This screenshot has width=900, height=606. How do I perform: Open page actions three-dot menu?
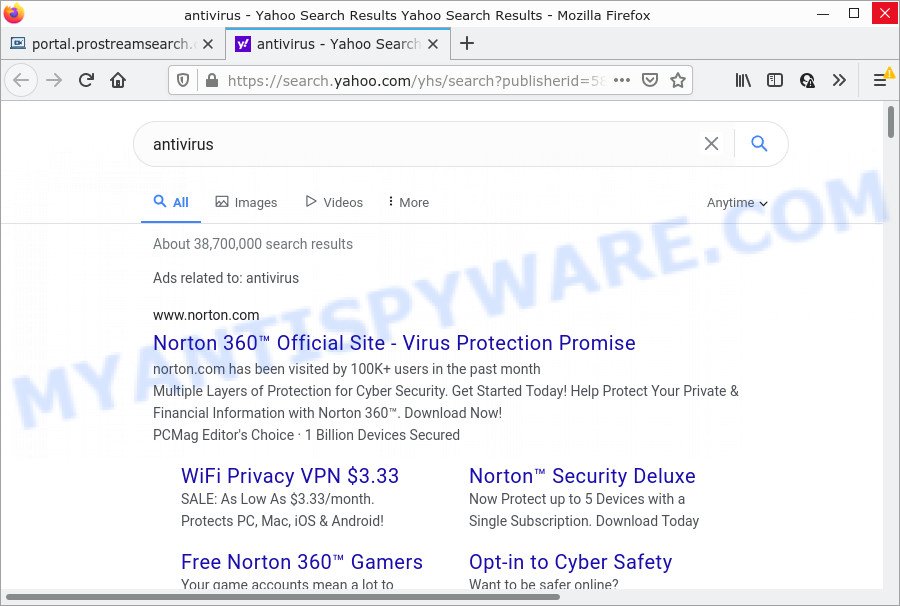point(622,80)
